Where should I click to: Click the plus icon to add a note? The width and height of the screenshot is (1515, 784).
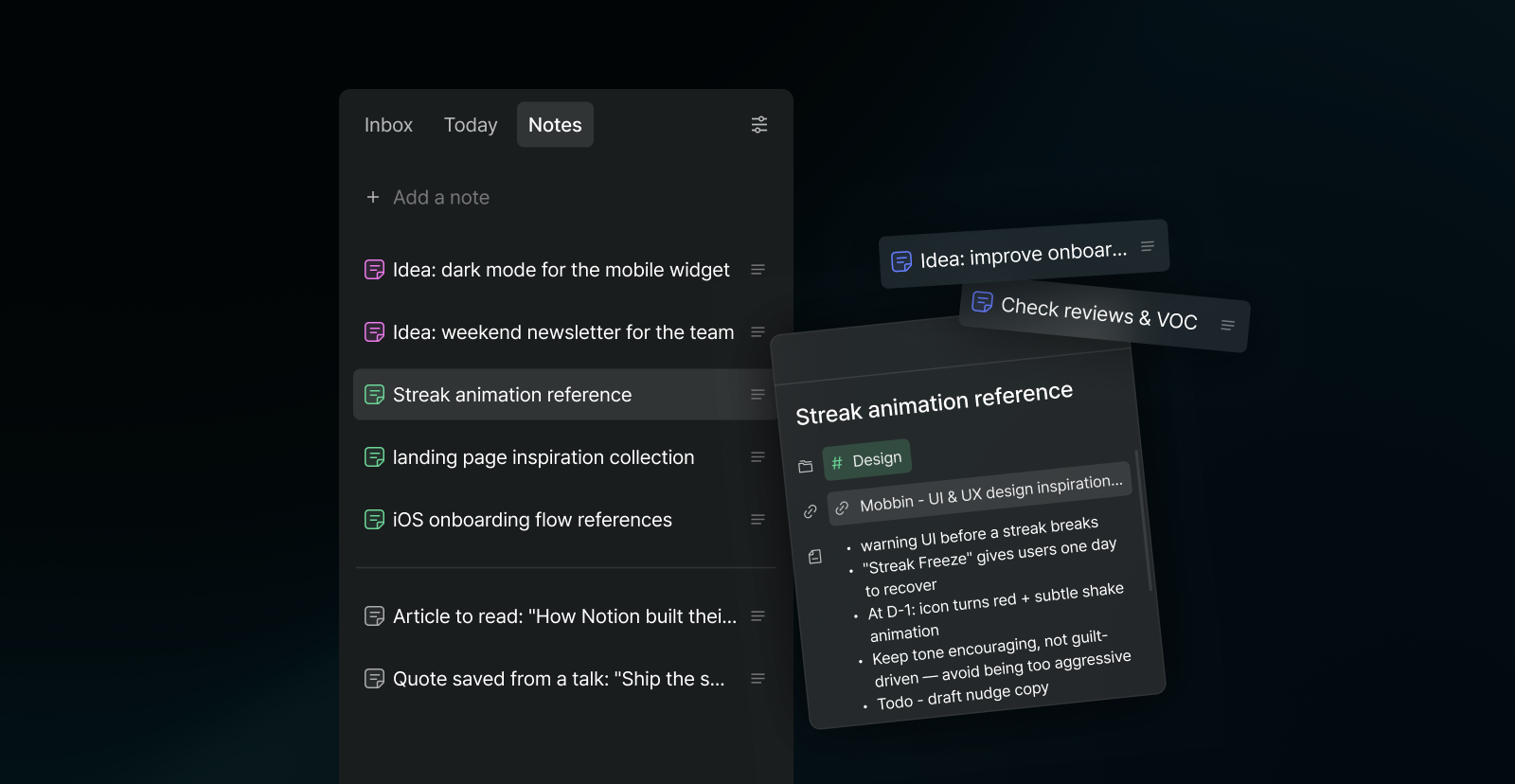pyautogui.click(x=373, y=197)
